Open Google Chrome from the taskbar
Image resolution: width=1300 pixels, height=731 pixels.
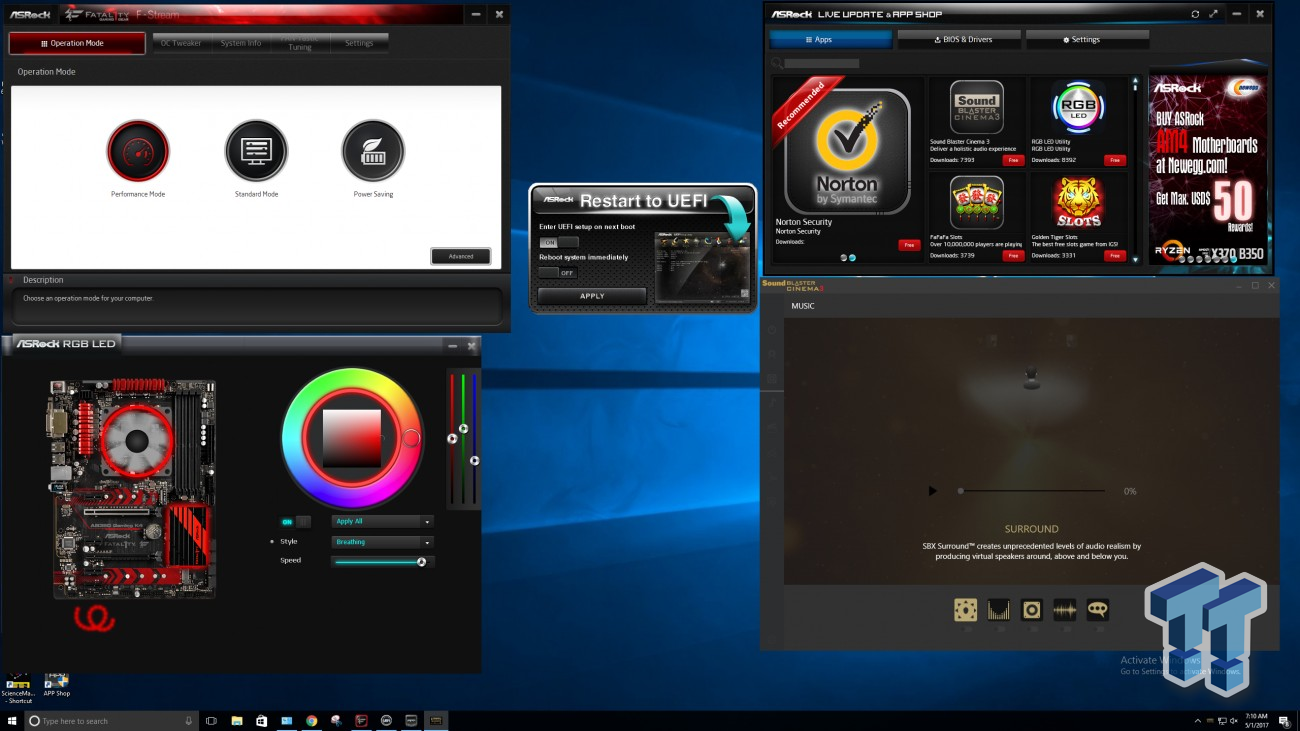point(311,721)
